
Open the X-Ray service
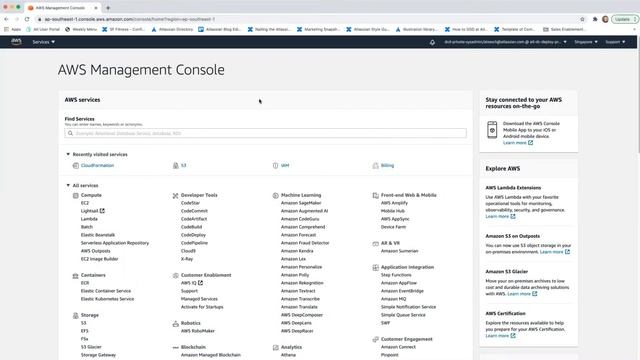pos(187,259)
